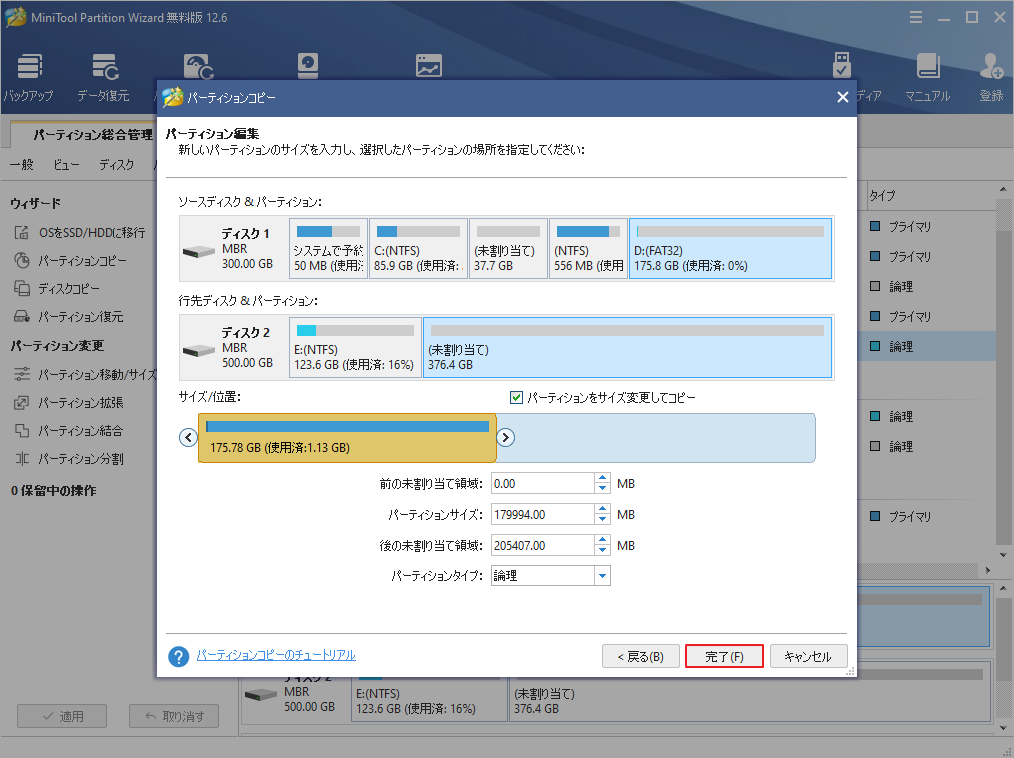Image resolution: width=1014 pixels, height=758 pixels.
Task: Open the パーティションコピーのチュートリアル link
Action: pos(275,656)
